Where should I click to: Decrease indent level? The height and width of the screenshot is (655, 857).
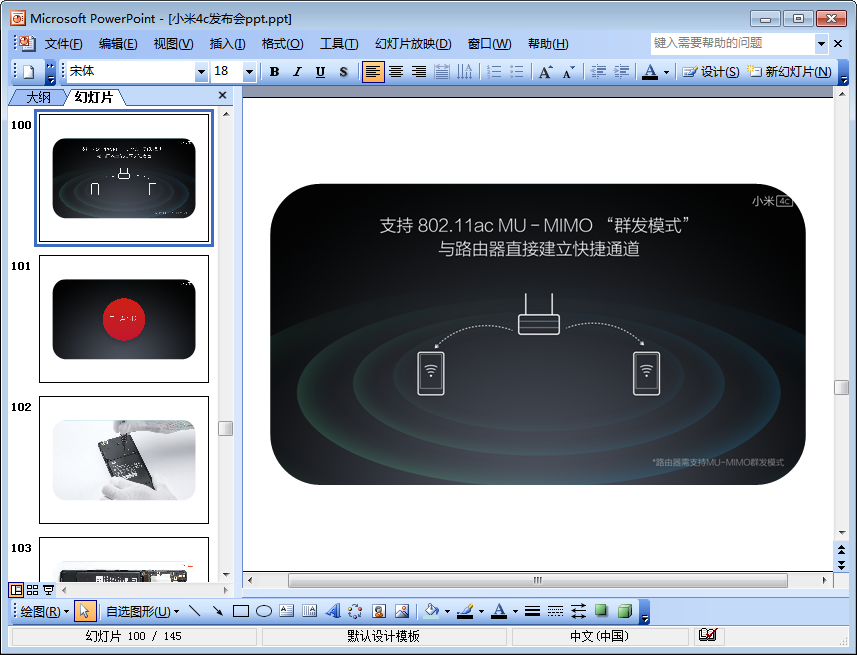pos(598,72)
